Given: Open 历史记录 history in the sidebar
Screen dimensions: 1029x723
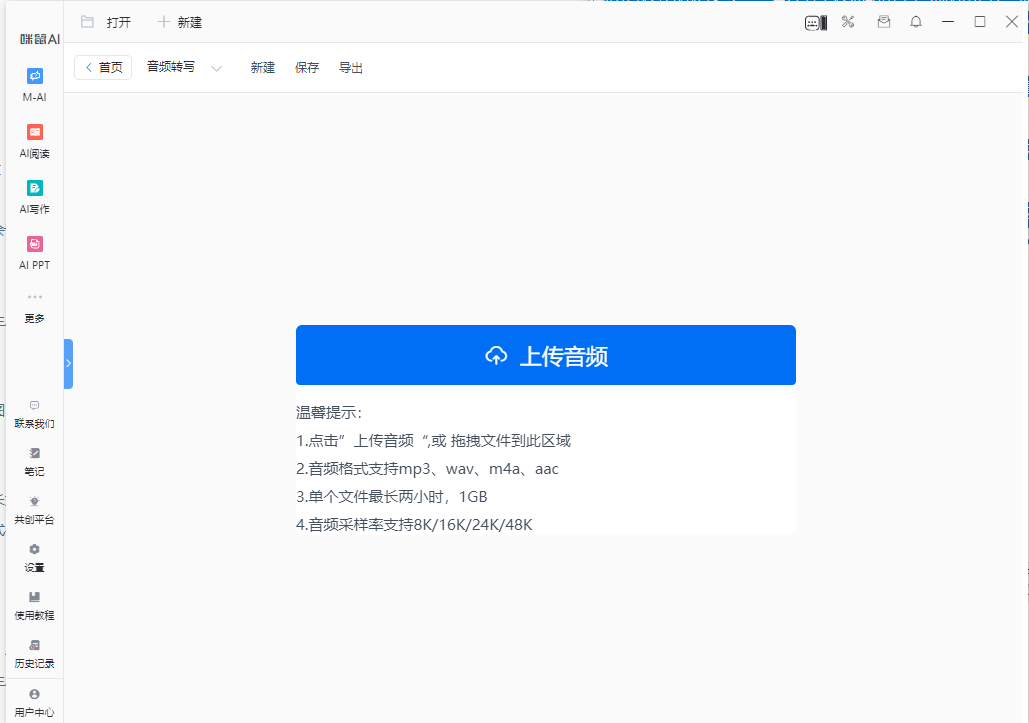Looking at the screenshot, I should point(34,645).
